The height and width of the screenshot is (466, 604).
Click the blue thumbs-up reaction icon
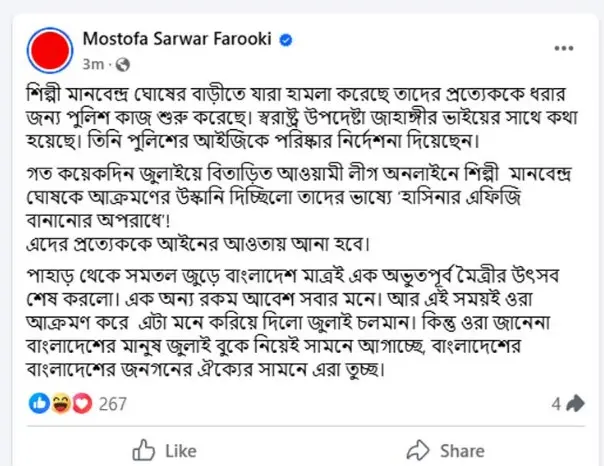click(41, 403)
